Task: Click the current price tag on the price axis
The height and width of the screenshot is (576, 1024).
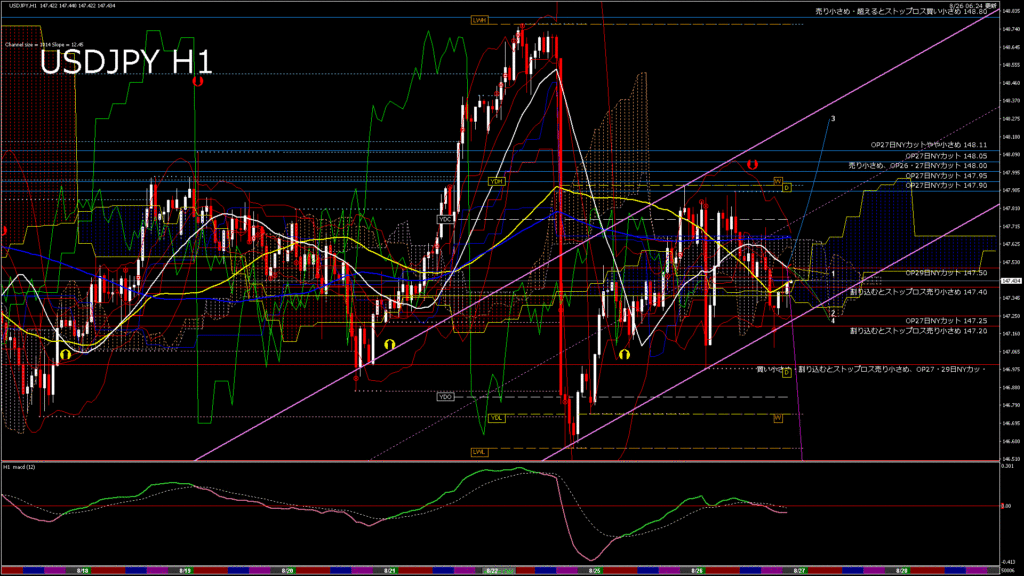Action: pyautogui.click(x=1009, y=281)
